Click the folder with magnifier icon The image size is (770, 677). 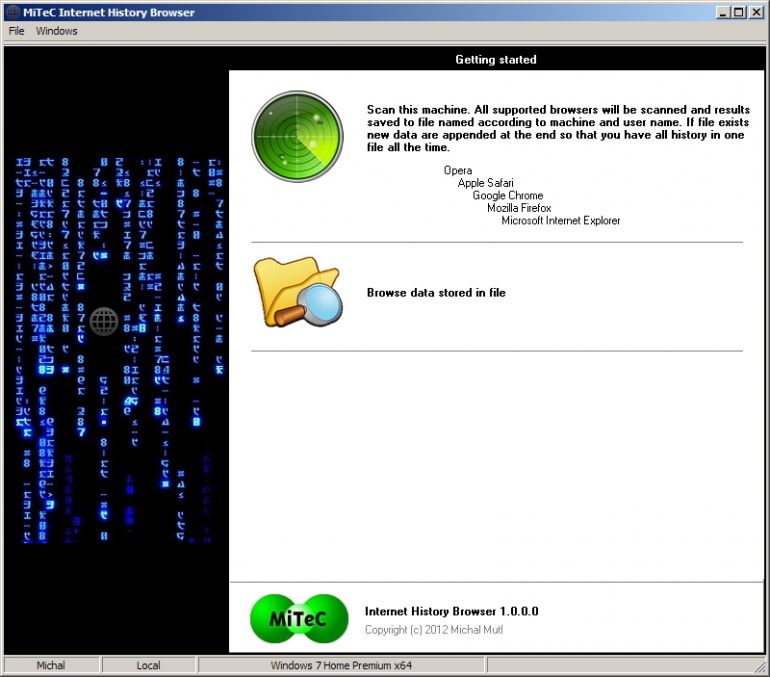[298, 292]
